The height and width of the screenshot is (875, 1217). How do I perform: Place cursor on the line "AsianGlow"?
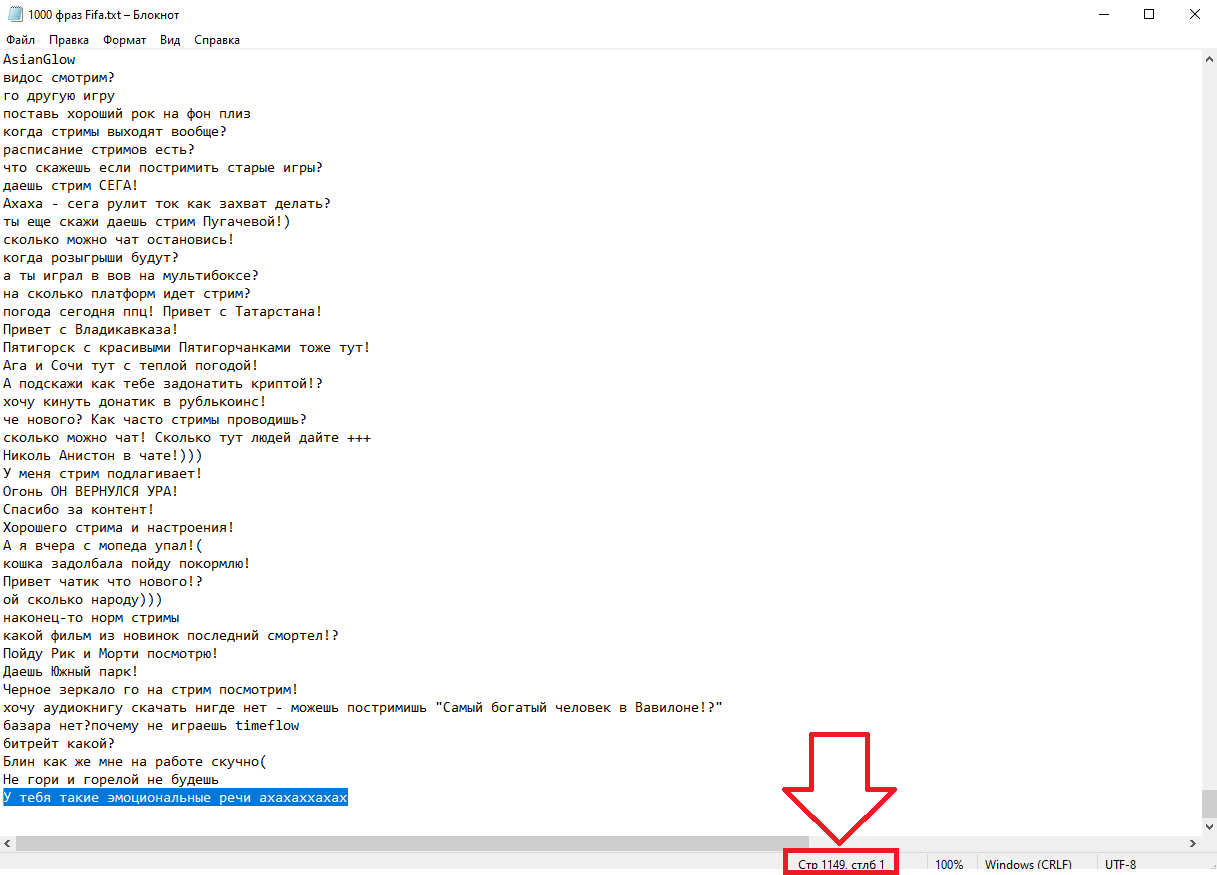pyautogui.click(x=40, y=59)
